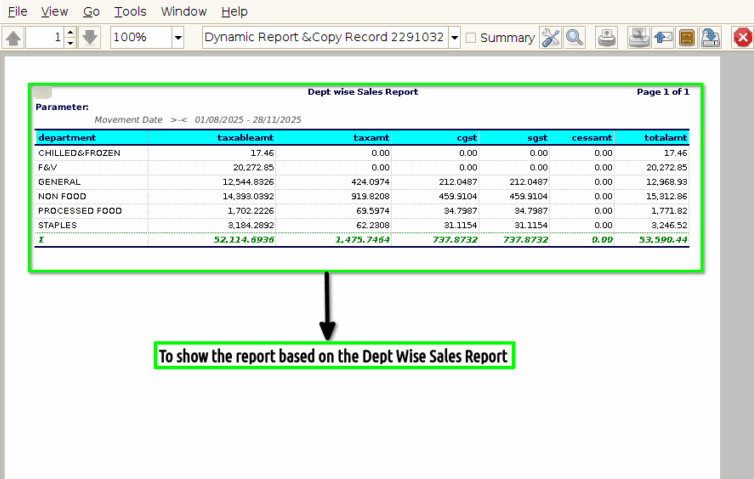Click total amount 3,246.52 for STAPLES
754x479 pixels.
(x=669, y=225)
